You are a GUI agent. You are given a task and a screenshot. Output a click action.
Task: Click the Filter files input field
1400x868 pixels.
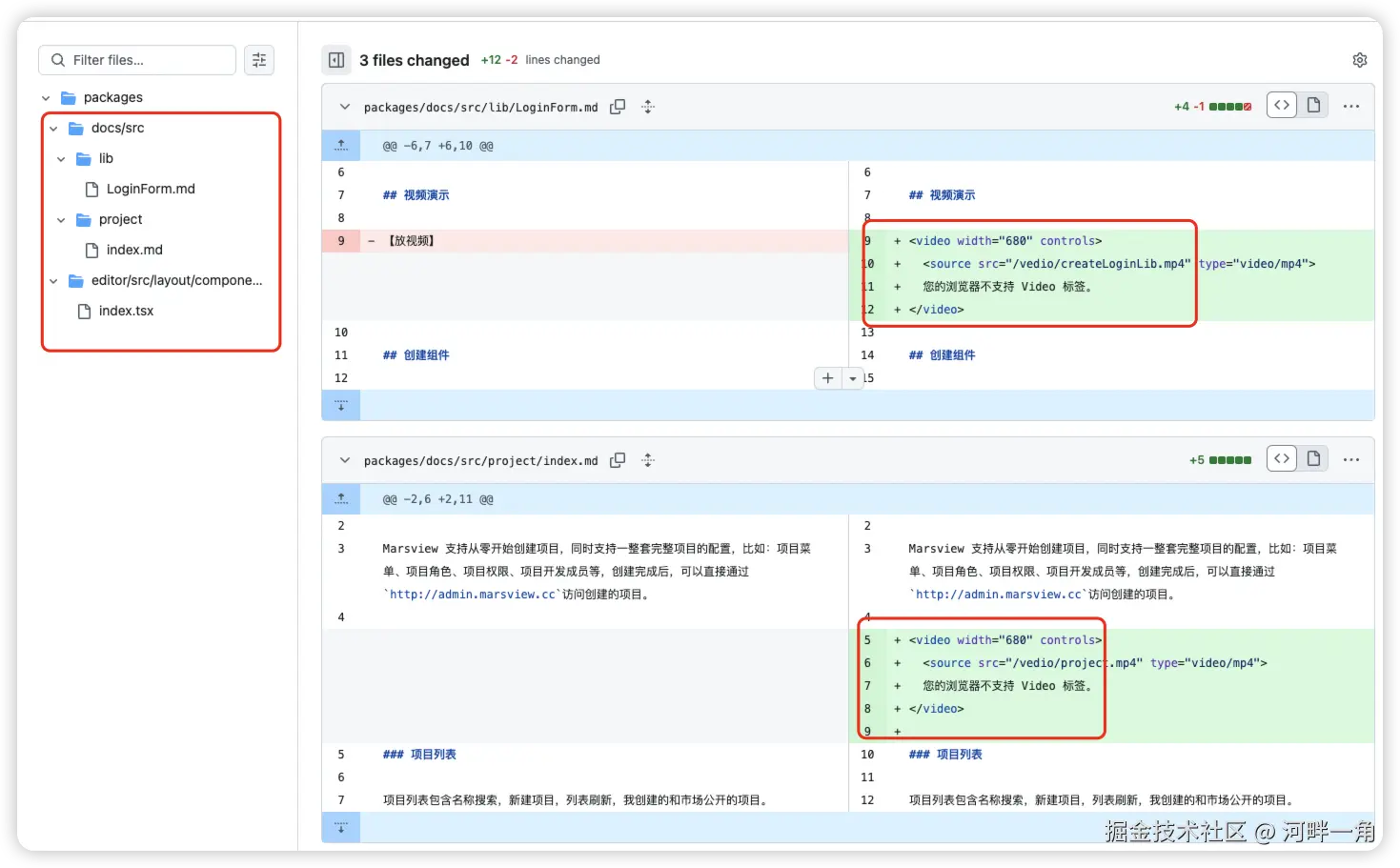coord(137,60)
